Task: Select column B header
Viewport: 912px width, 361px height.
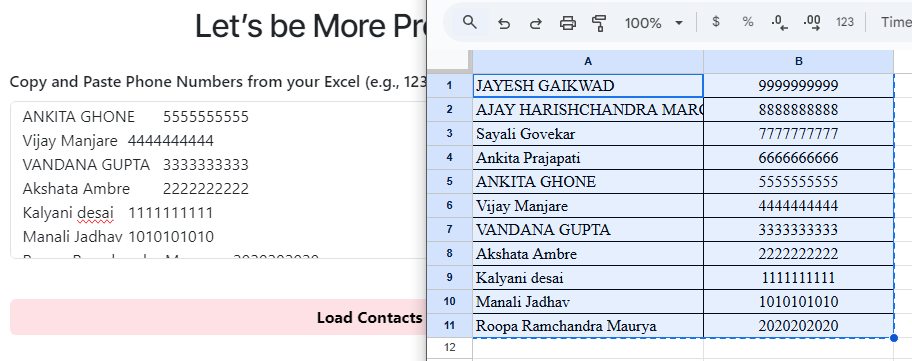Action: pyautogui.click(x=799, y=62)
